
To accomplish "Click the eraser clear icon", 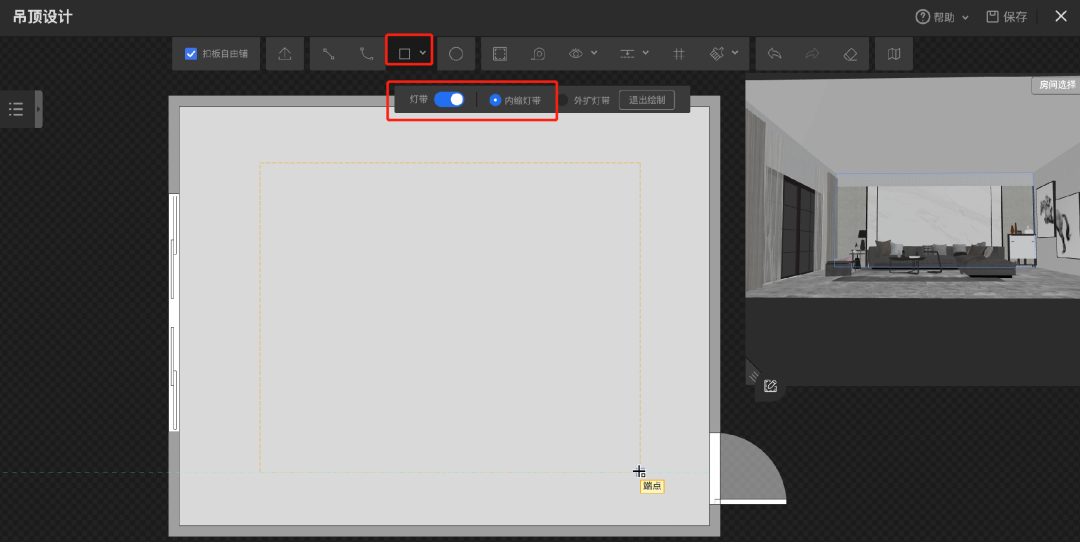I will pyautogui.click(x=851, y=54).
